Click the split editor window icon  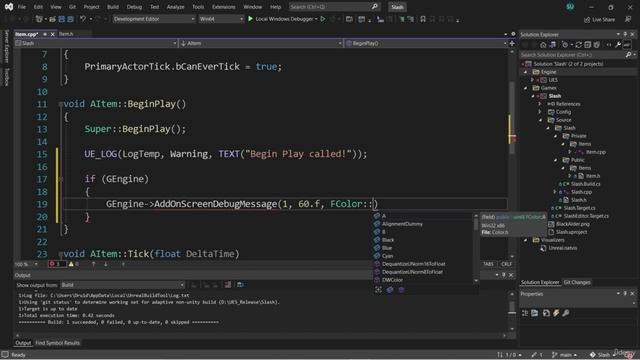[512, 43]
